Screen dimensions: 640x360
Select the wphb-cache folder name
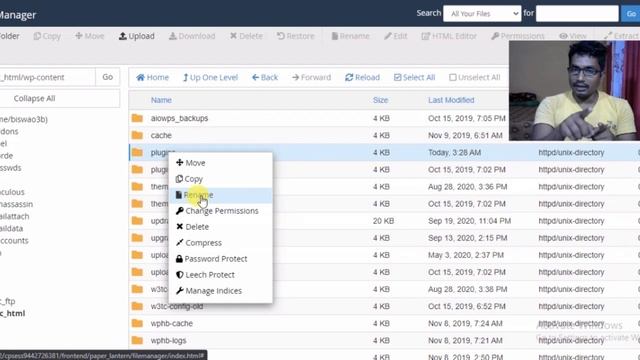(171, 323)
